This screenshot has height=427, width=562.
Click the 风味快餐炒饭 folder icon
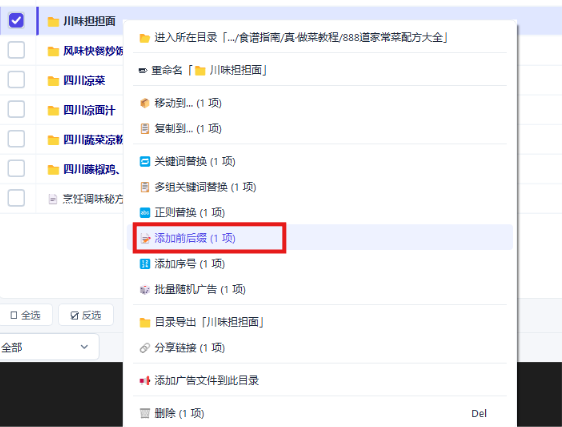53,51
